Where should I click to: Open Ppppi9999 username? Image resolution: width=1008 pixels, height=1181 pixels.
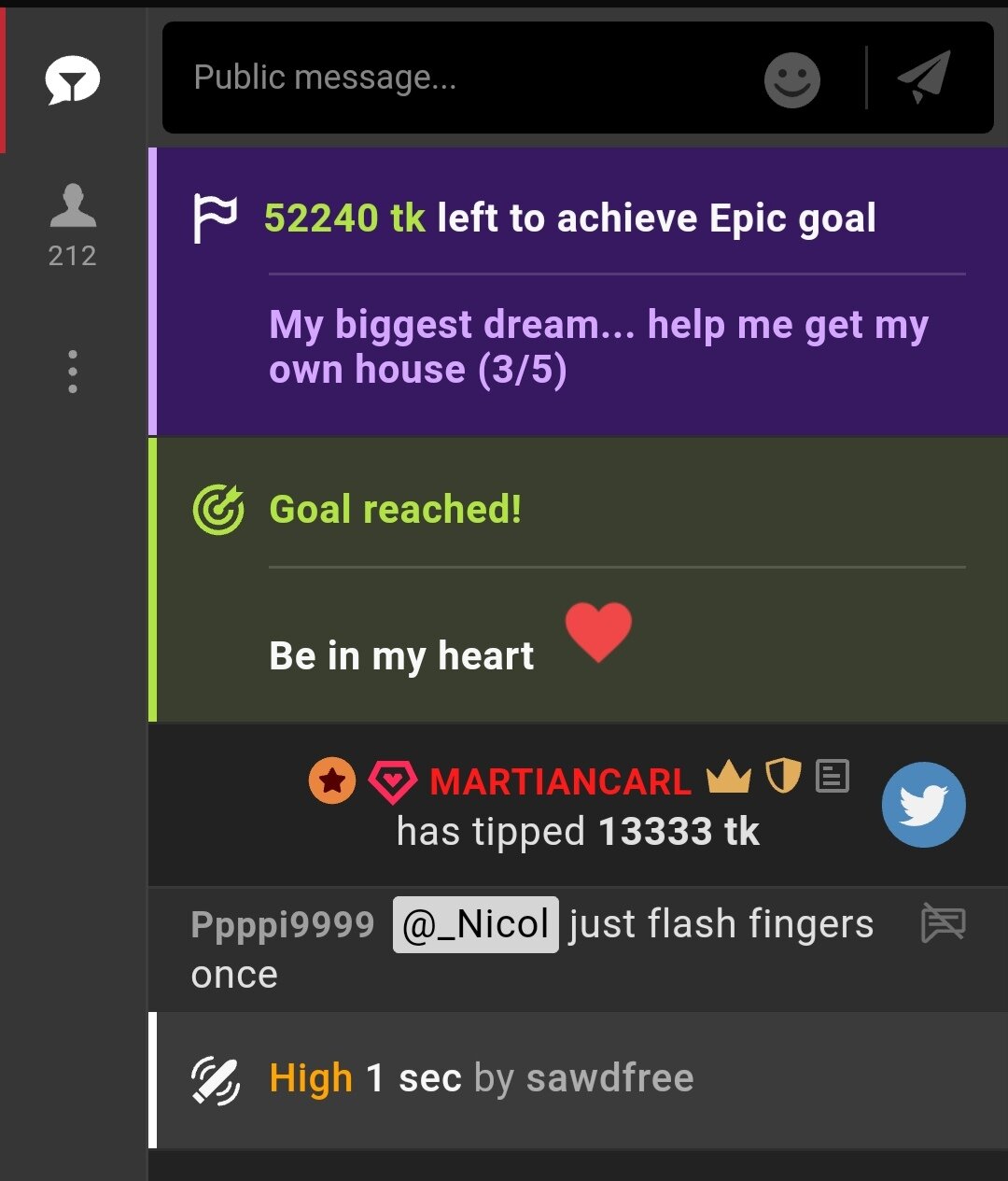(282, 924)
